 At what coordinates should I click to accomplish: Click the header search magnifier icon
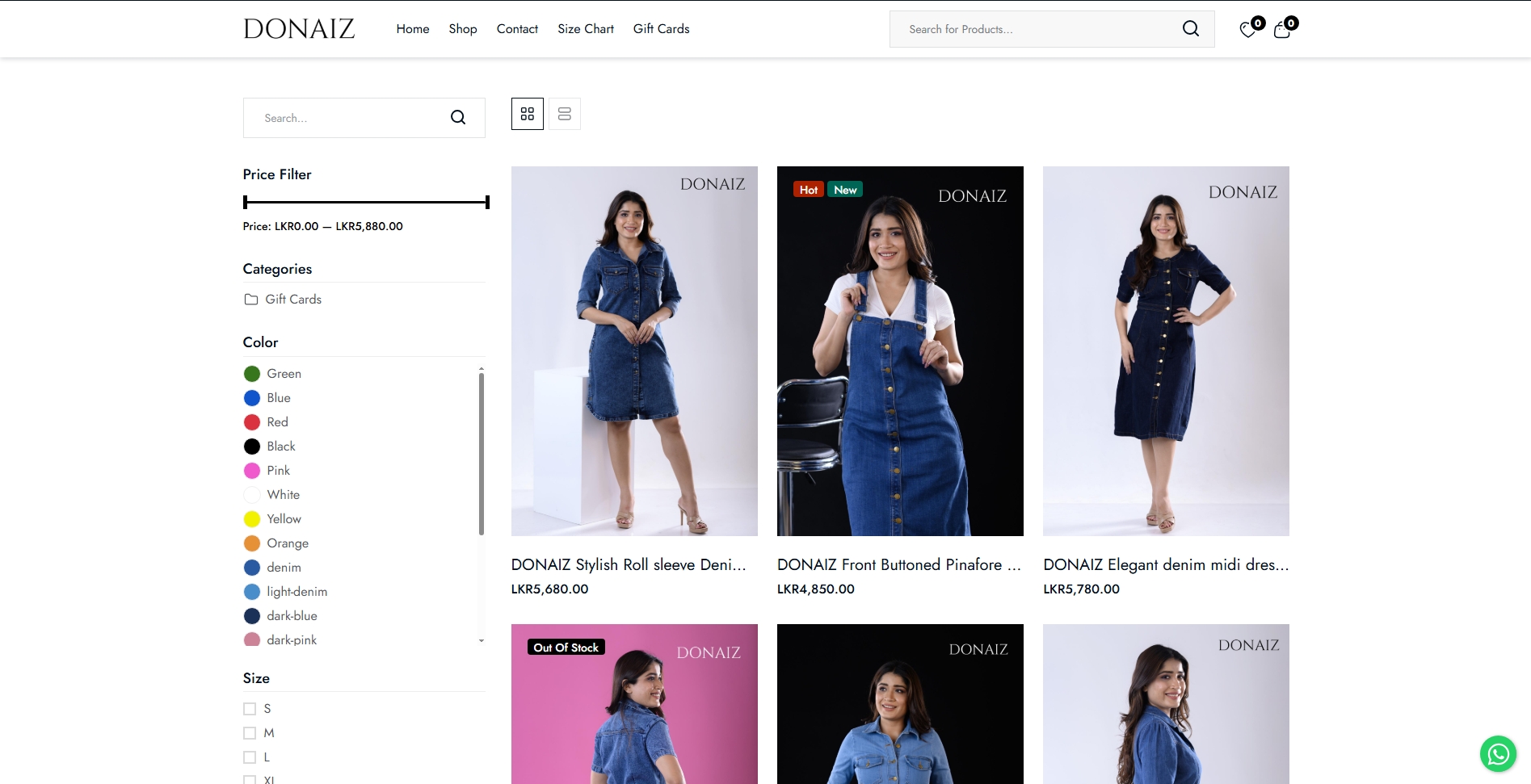[x=1190, y=29]
